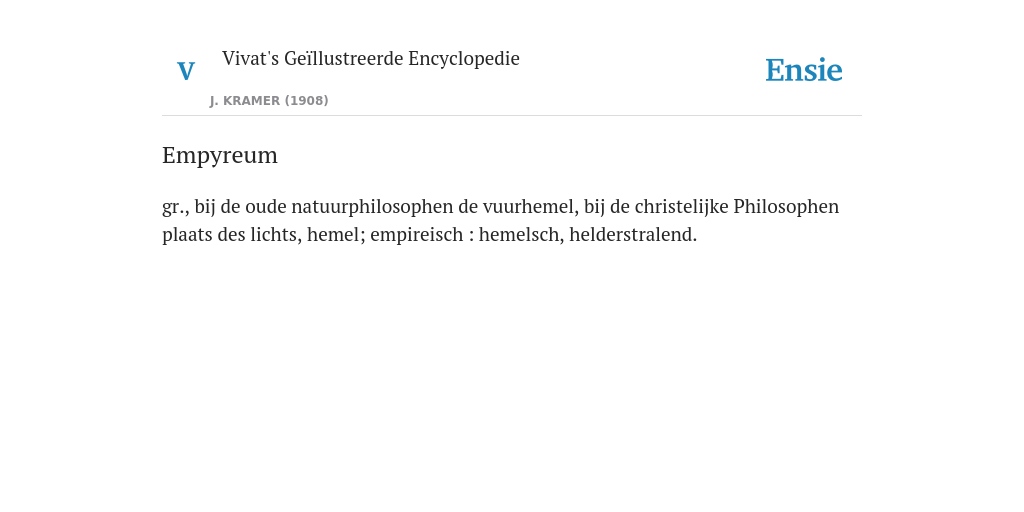Select the J. KRAMER (1908) author label
1024x512 pixels.
click(269, 101)
